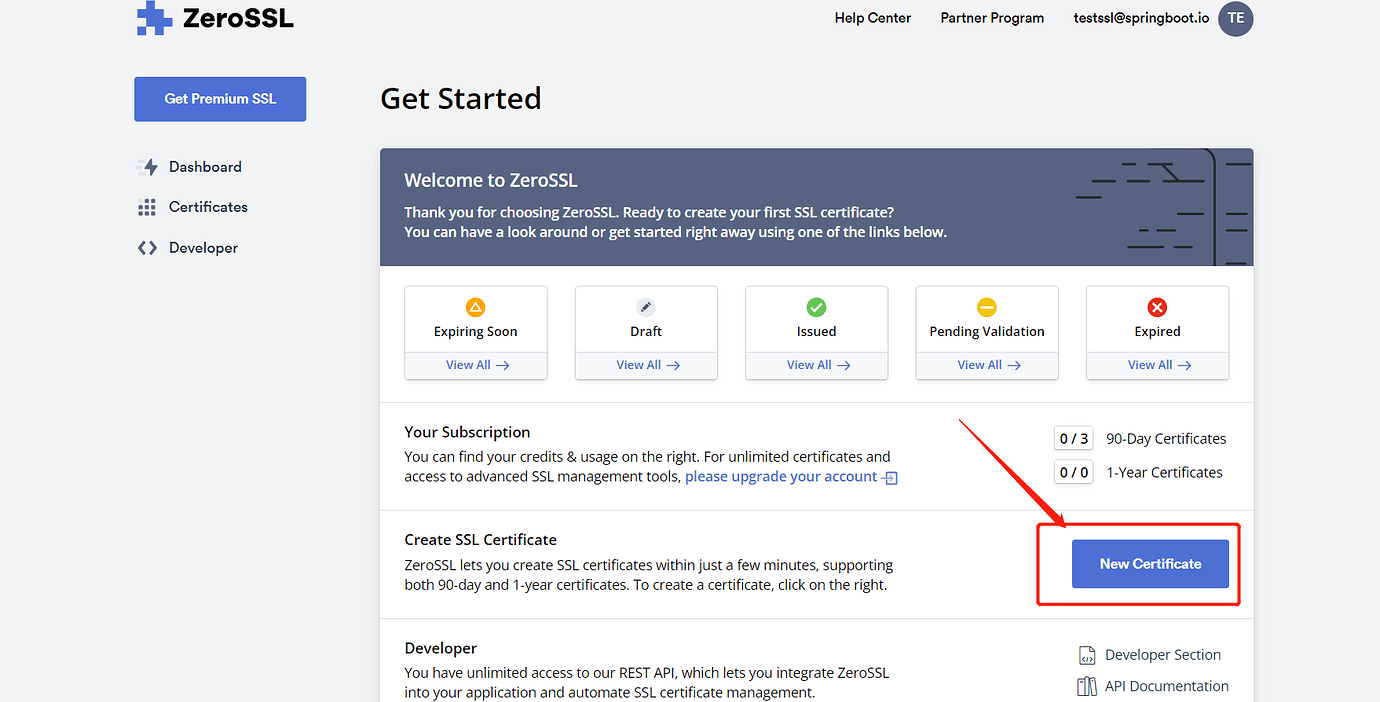This screenshot has width=1380, height=702.
Task: Click the Welcome to ZeroSSL heading
Action: click(x=491, y=181)
